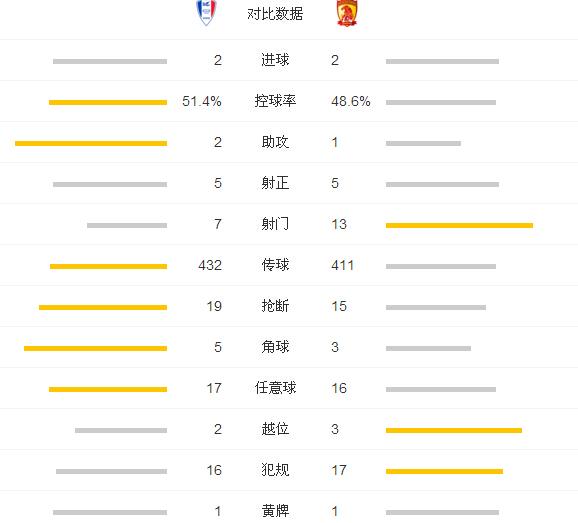578x523 pixels.
Task: Click the 犯规 row label
Action: (x=275, y=470)
